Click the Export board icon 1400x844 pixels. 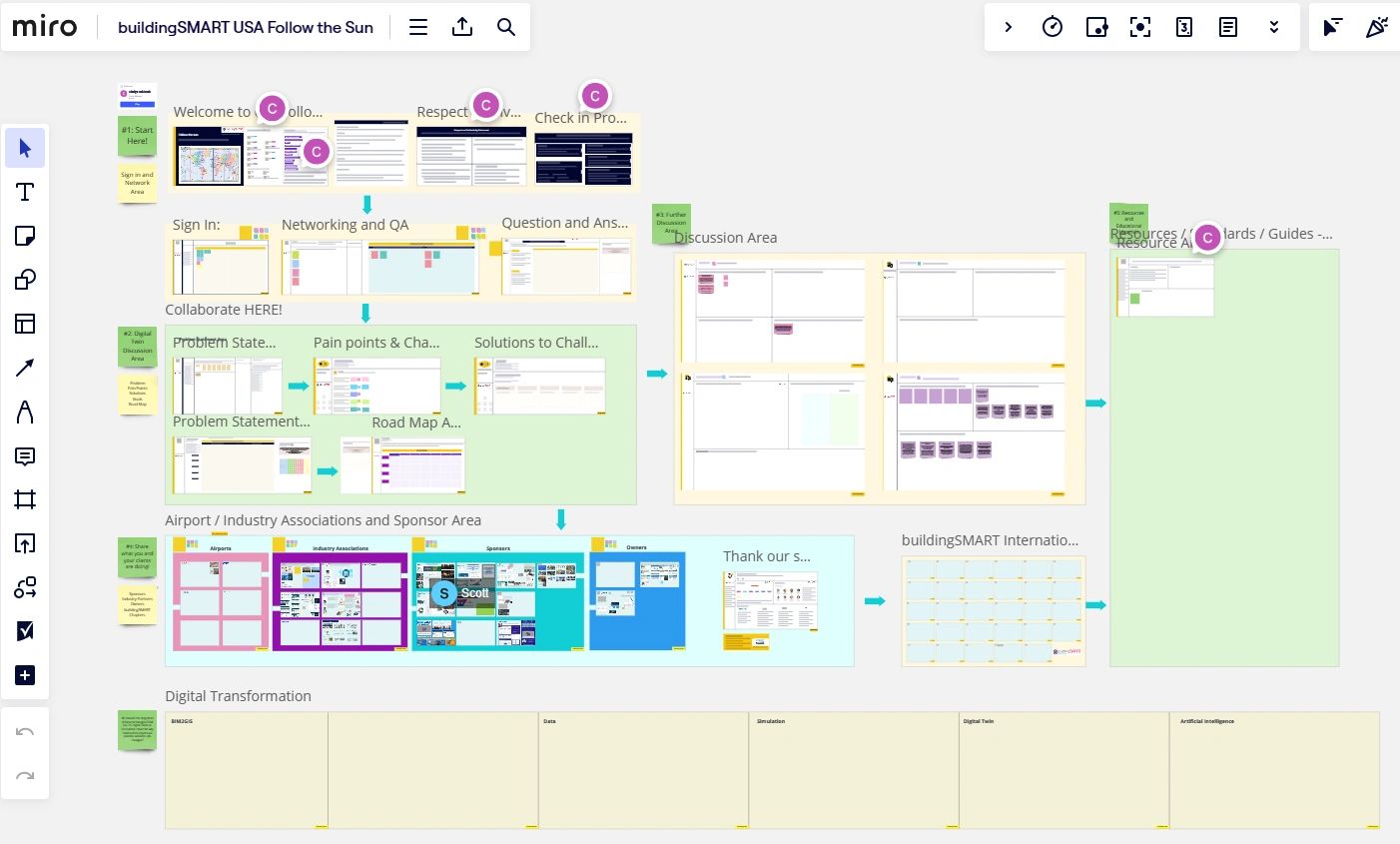[x=462, y=27]
